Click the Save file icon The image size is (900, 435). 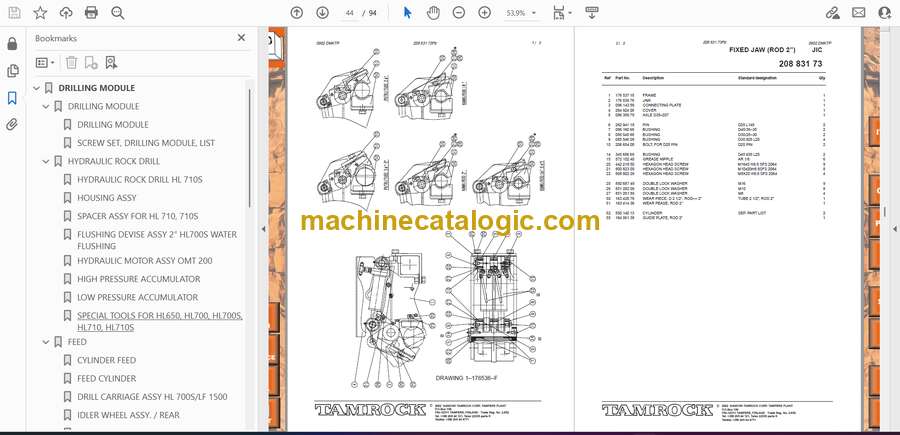[x=14, y=13]
